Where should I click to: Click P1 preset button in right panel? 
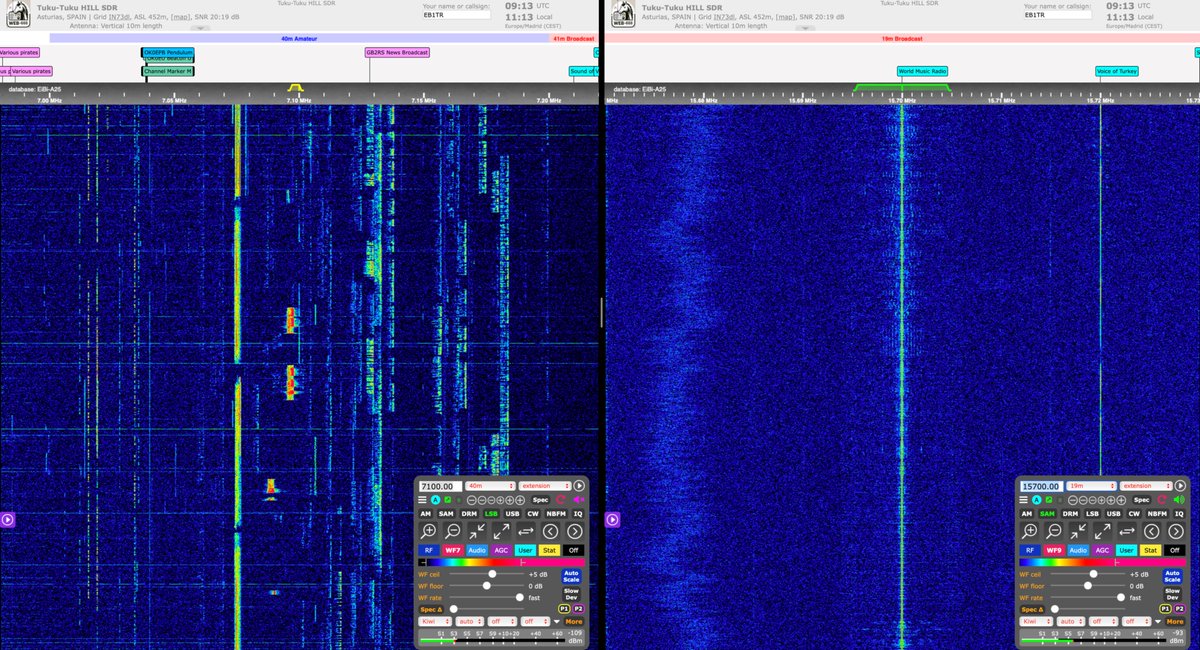click(1165, 609)
